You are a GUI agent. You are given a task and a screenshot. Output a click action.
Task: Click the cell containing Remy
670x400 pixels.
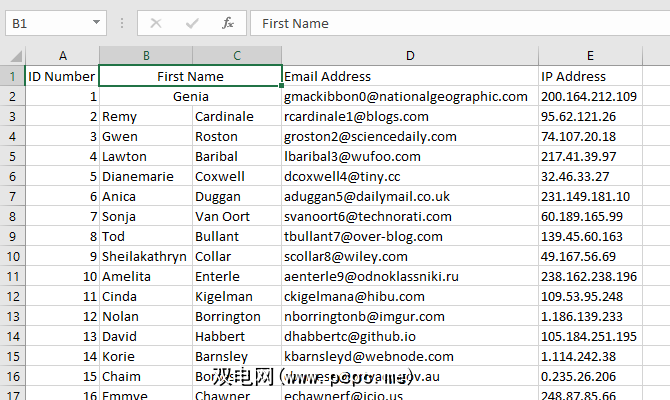click(146, 116)
